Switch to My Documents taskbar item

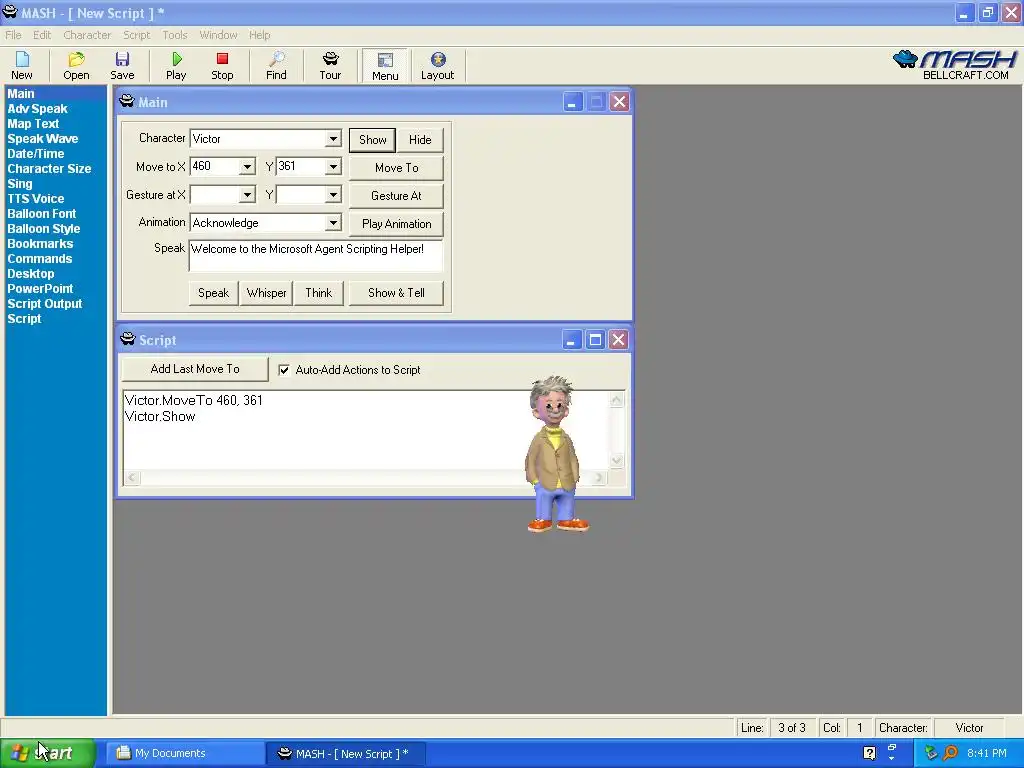point(185,753)
